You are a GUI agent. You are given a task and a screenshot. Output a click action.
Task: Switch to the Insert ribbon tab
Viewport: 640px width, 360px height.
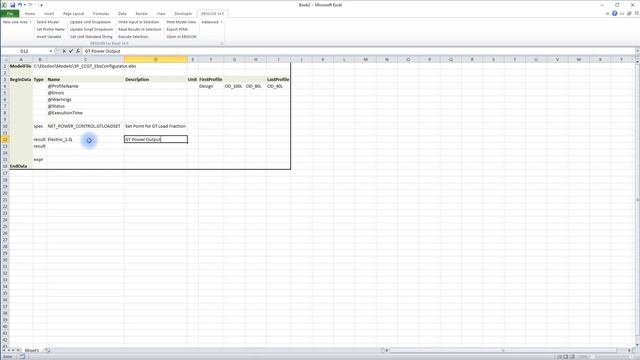tap(49, 13)
